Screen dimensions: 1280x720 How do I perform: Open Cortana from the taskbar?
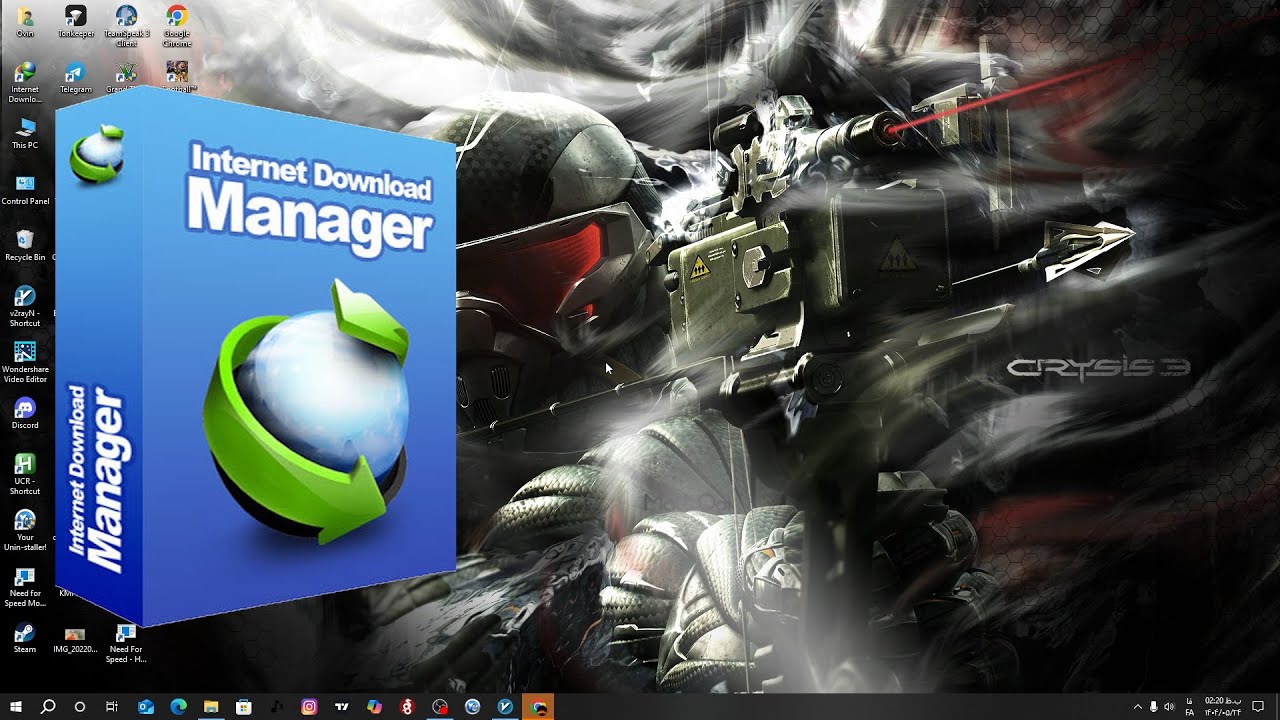pos(80,707)
